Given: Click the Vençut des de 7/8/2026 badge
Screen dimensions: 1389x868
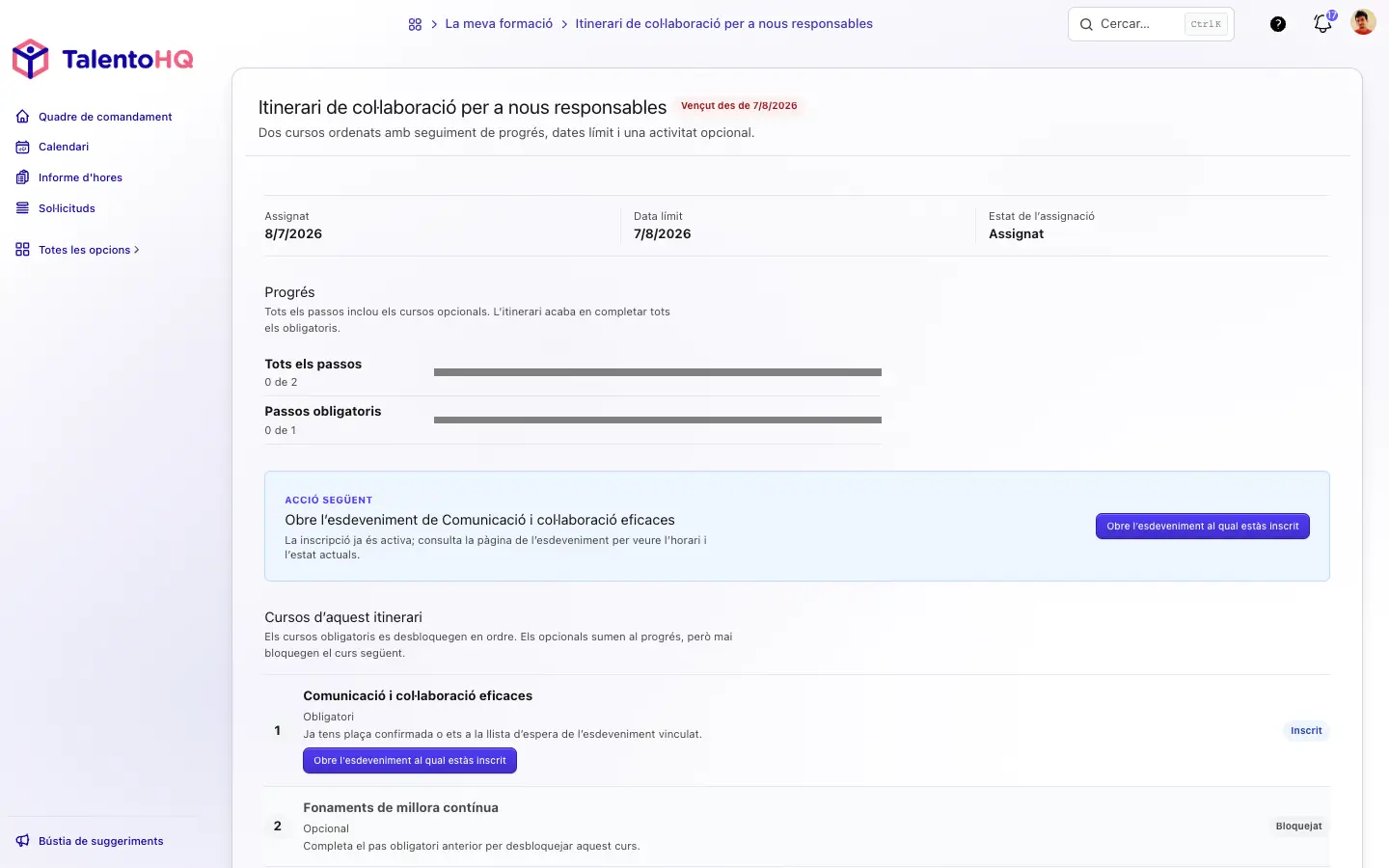Looking at the screenshot, I should click(739, 106).
